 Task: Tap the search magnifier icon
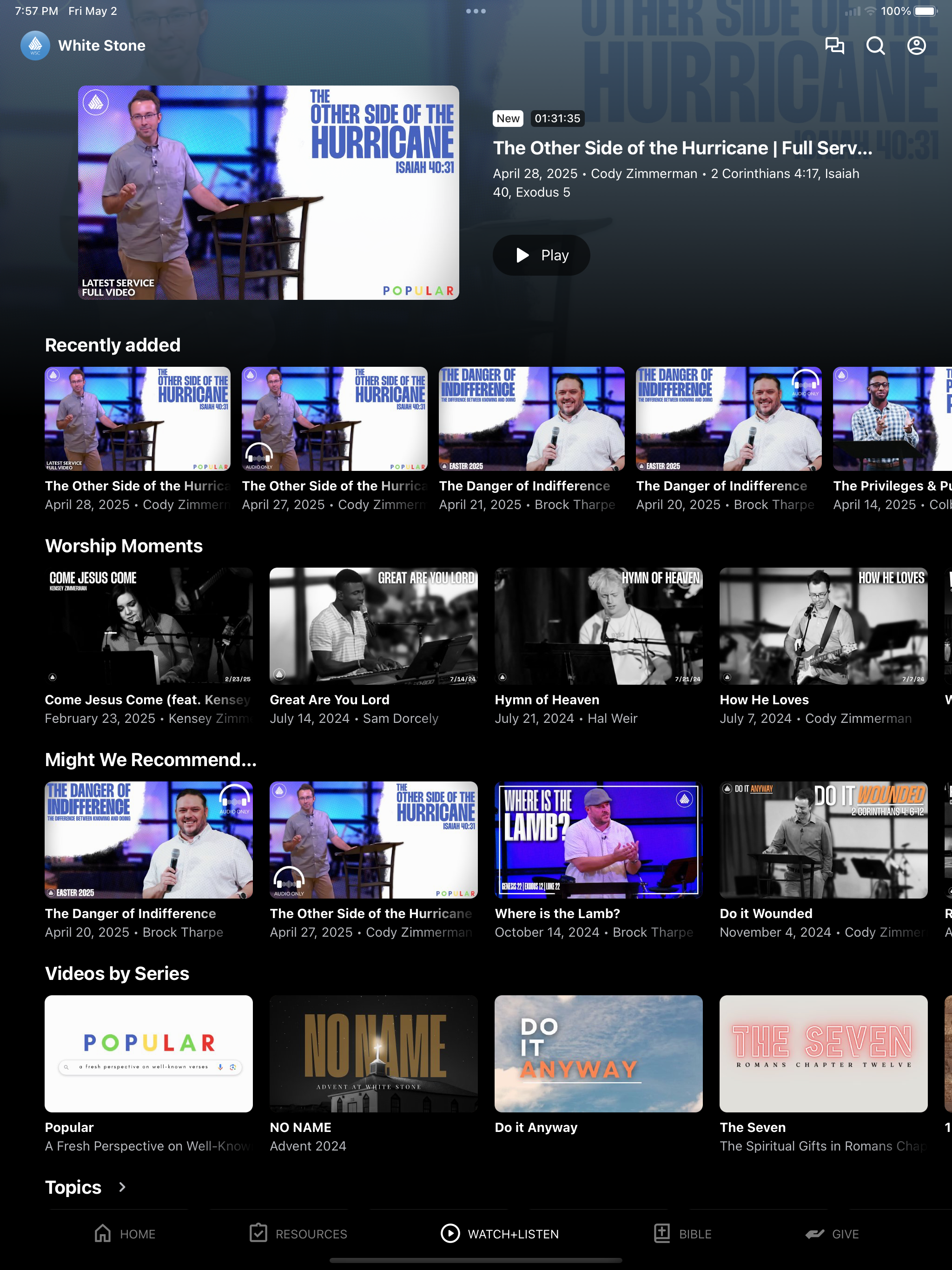tap(875, 46)
